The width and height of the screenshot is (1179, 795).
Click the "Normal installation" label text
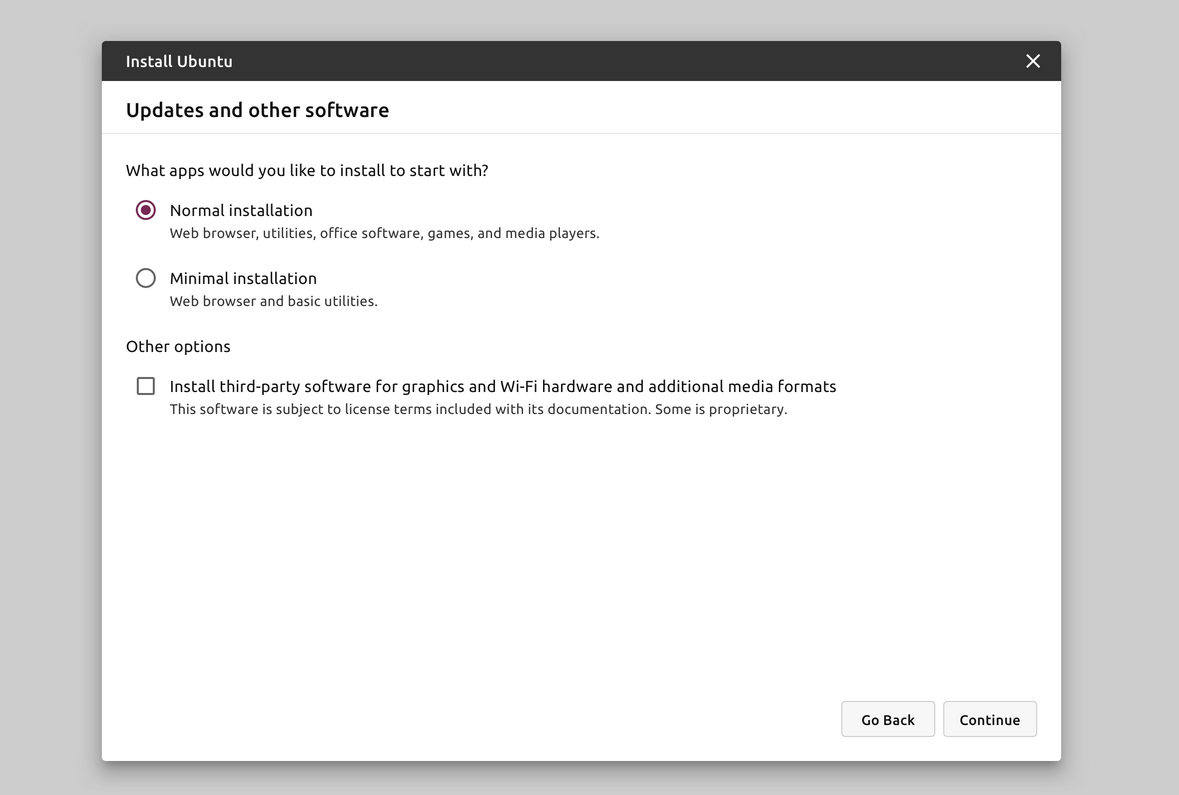pyautogui.click(x=241, y=210)
